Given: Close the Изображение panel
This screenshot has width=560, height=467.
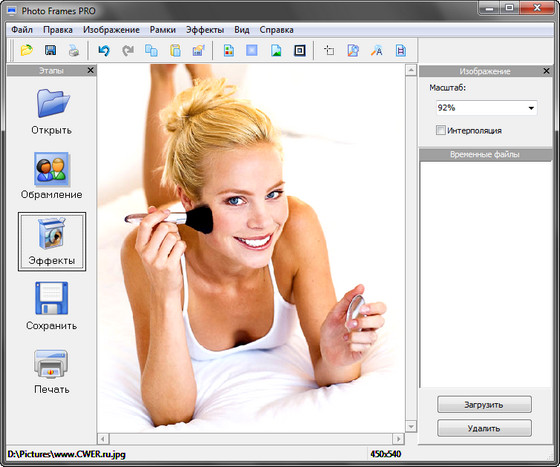Looking at the screenshot, I should [x=546, y=71].
